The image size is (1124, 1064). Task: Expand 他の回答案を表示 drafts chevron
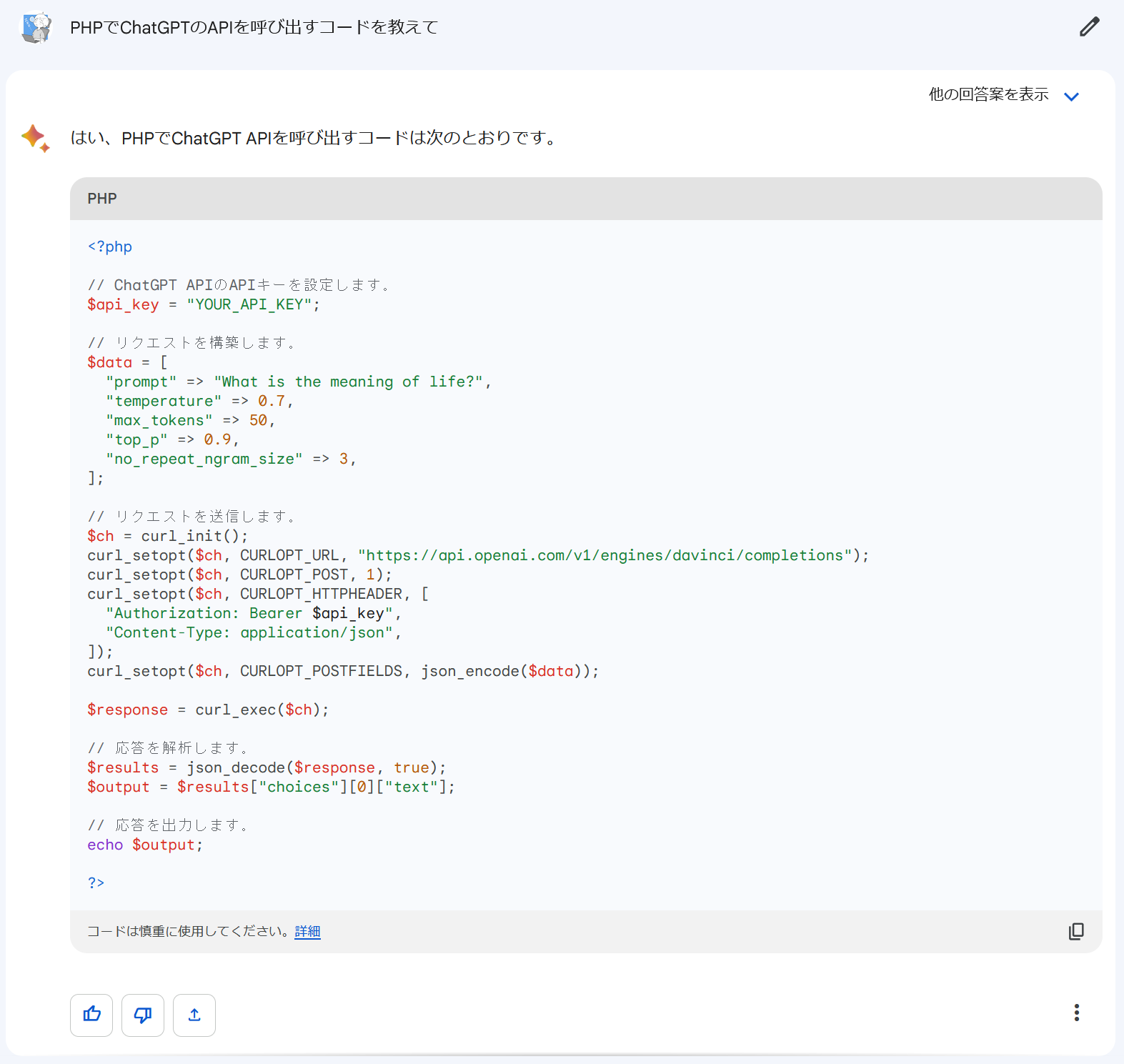tap(1071, 96)
